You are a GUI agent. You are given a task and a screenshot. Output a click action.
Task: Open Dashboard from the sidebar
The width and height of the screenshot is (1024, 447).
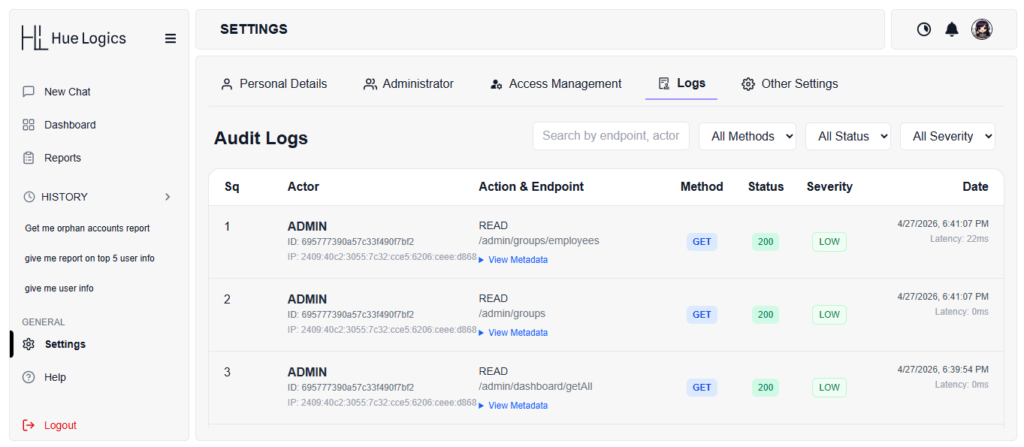coord(69,125)
